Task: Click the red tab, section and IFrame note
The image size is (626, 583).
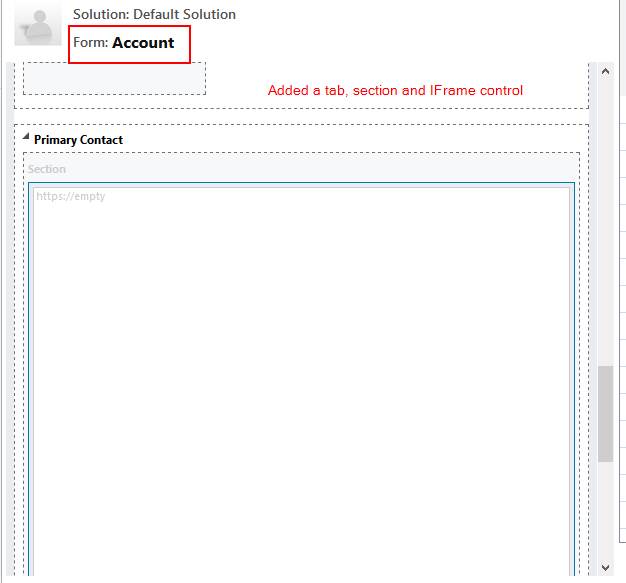Action: pyautogui.click(x=395, y=91)
